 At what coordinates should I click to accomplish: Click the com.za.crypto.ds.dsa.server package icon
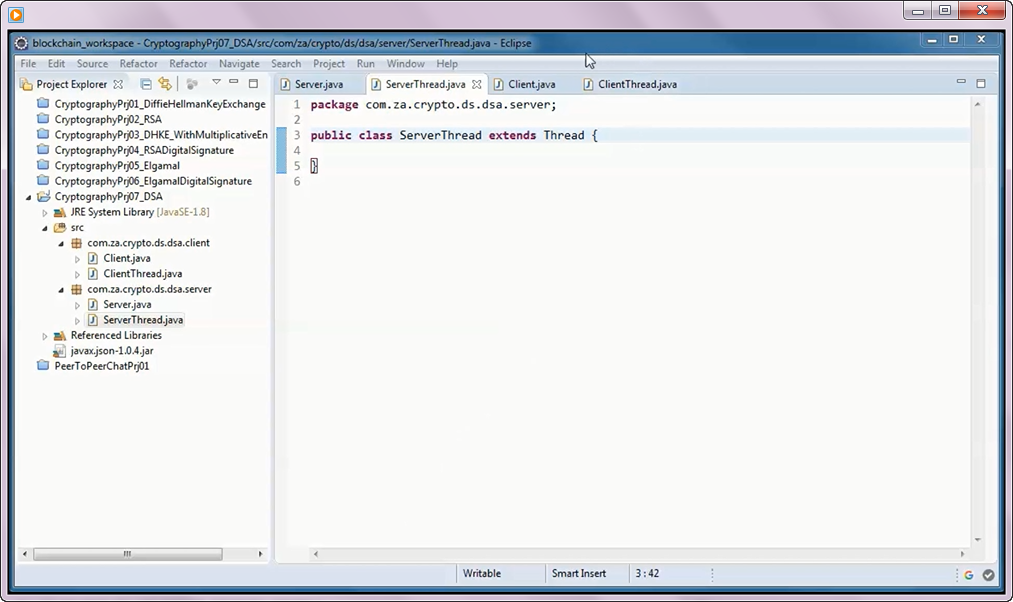(x=76, y=289)
